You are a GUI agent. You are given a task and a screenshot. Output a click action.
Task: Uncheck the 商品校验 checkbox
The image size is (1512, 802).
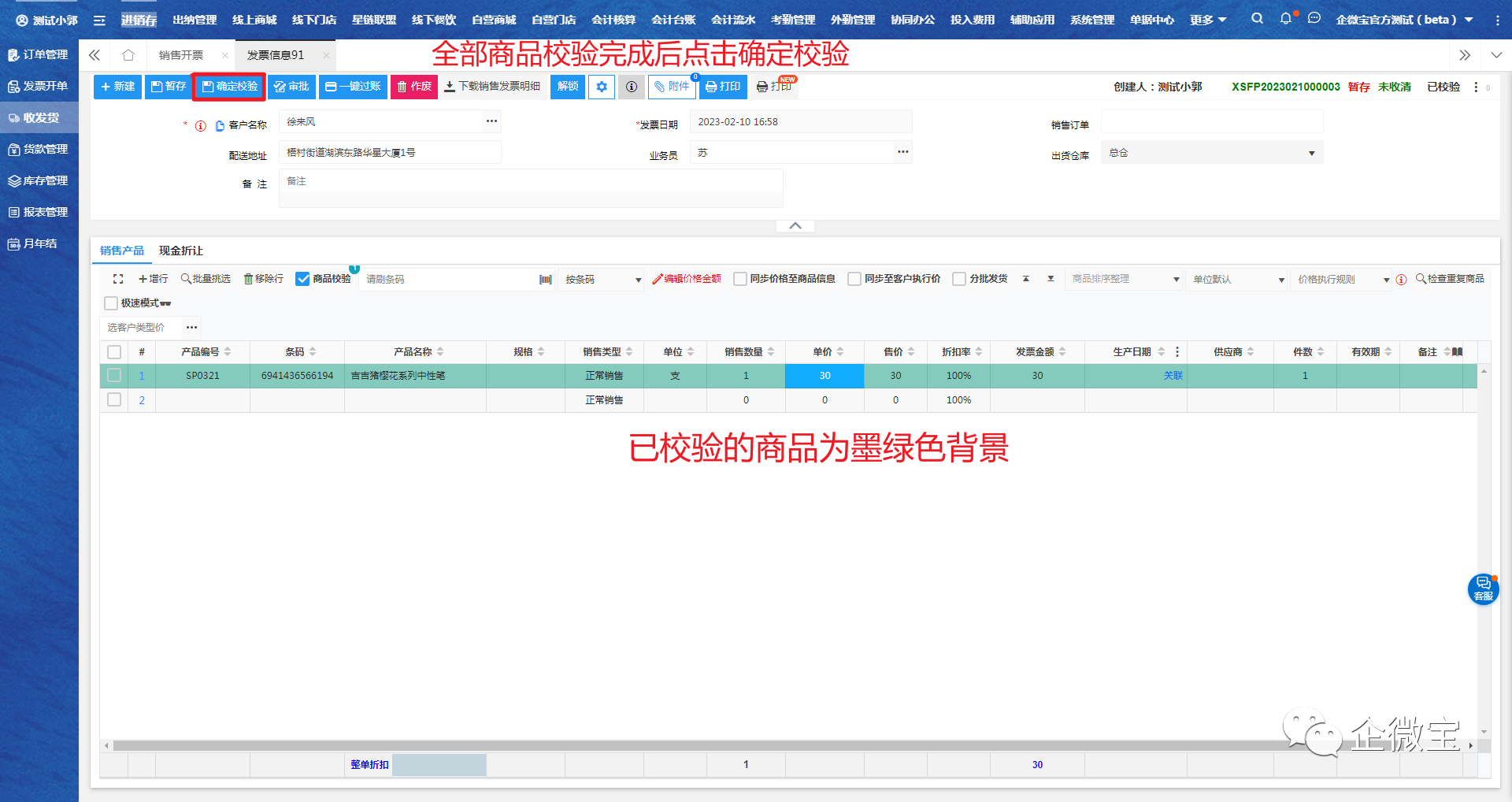click(302, 279)
